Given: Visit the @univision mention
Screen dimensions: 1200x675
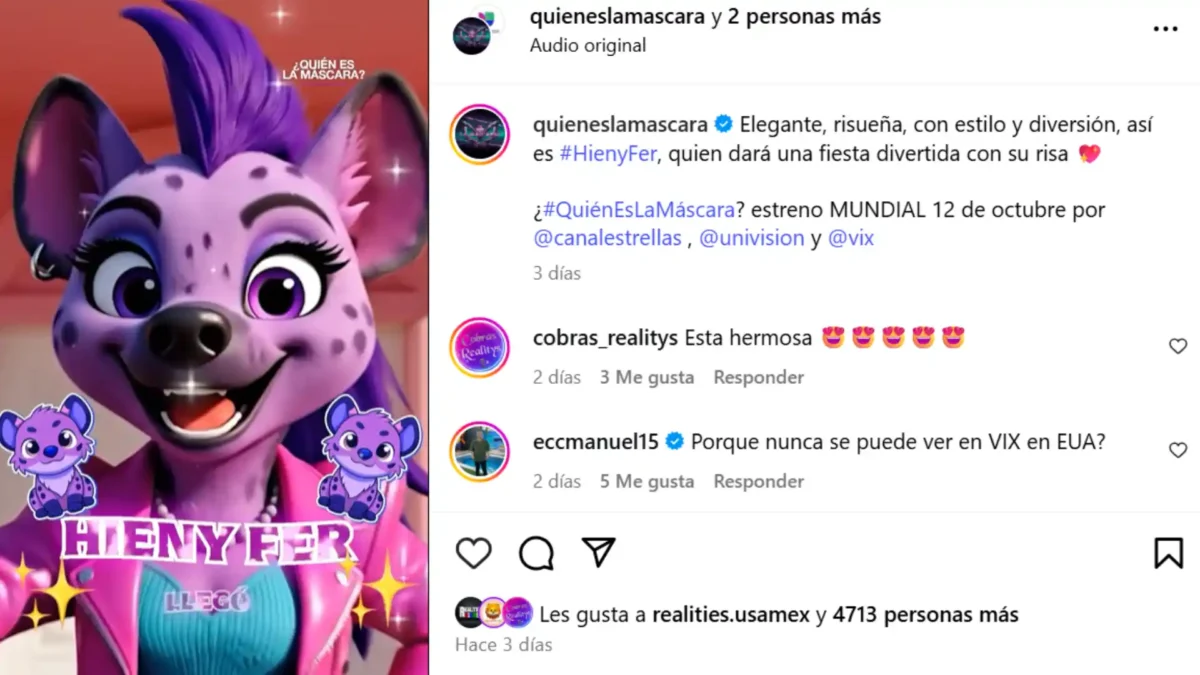Looking at the screenshot, I should pyautogui.click(x=752, y=238).
